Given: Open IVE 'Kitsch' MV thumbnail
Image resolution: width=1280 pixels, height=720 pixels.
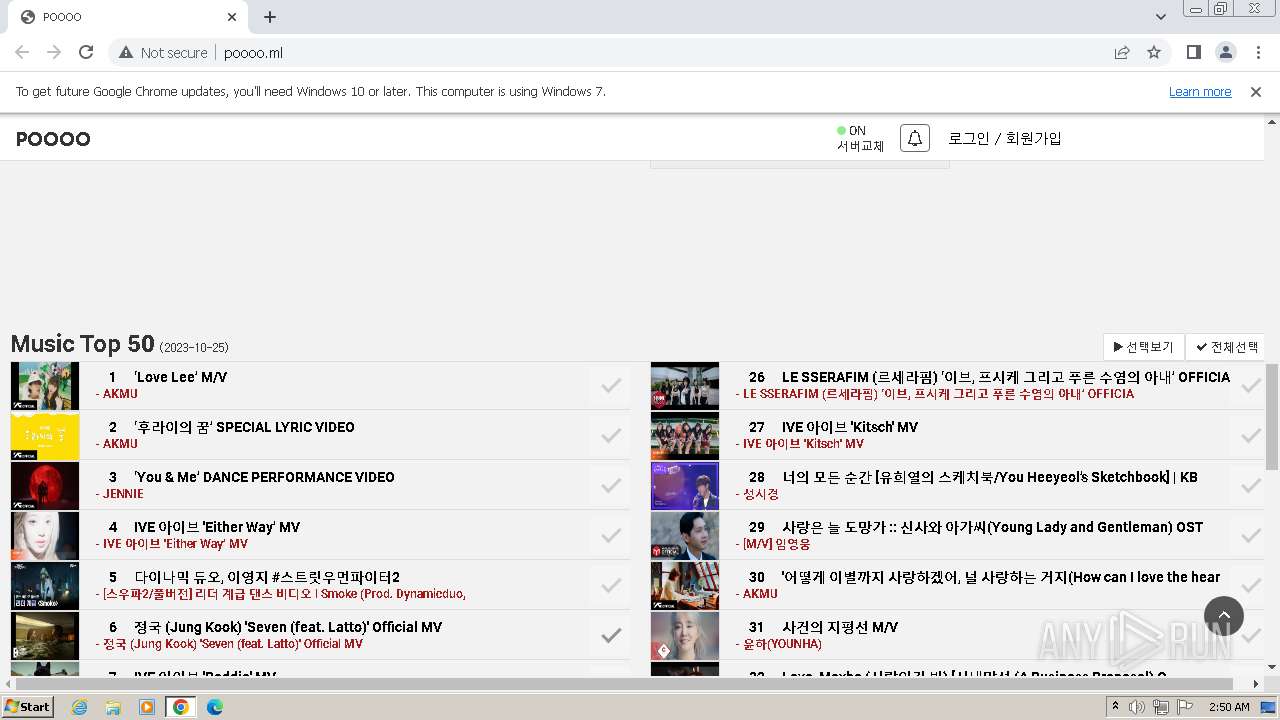Looking at the screenshot, I should 685,436.
